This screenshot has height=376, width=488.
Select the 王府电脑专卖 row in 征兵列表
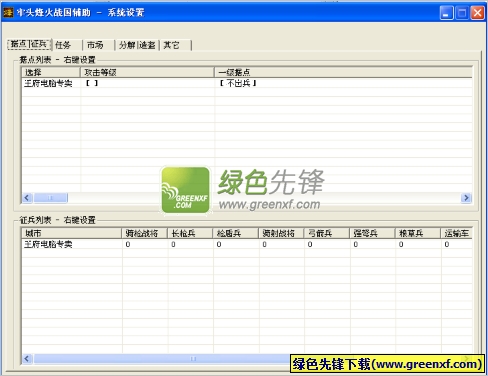coord(247,244)
